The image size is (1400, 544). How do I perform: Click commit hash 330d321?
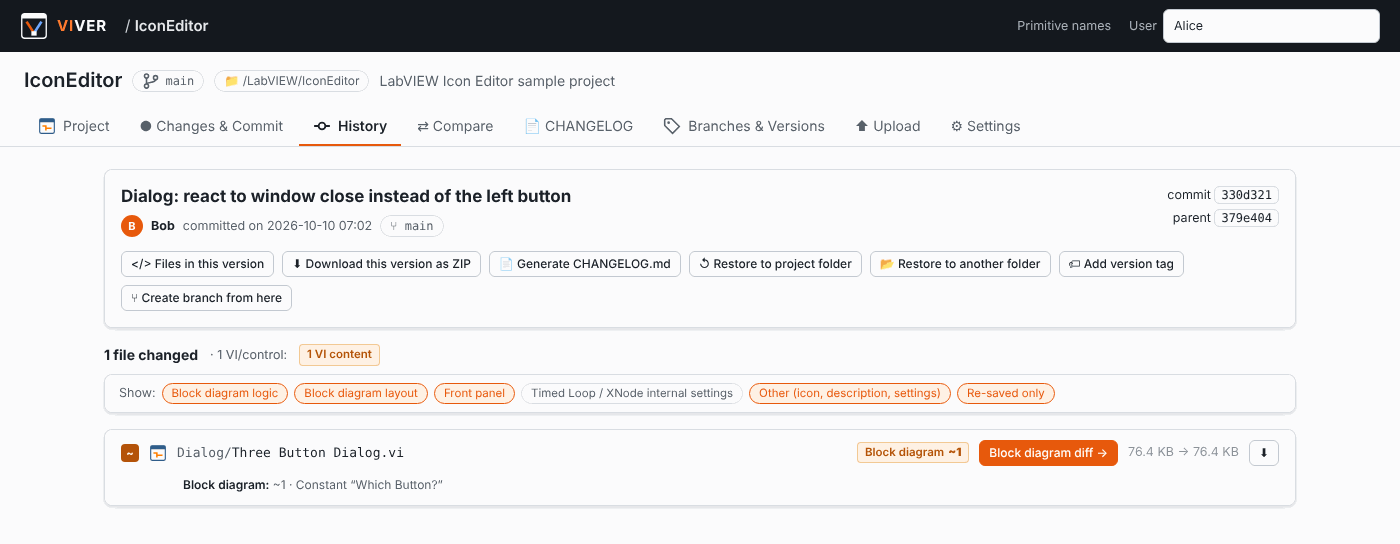tap(1246, 195)
